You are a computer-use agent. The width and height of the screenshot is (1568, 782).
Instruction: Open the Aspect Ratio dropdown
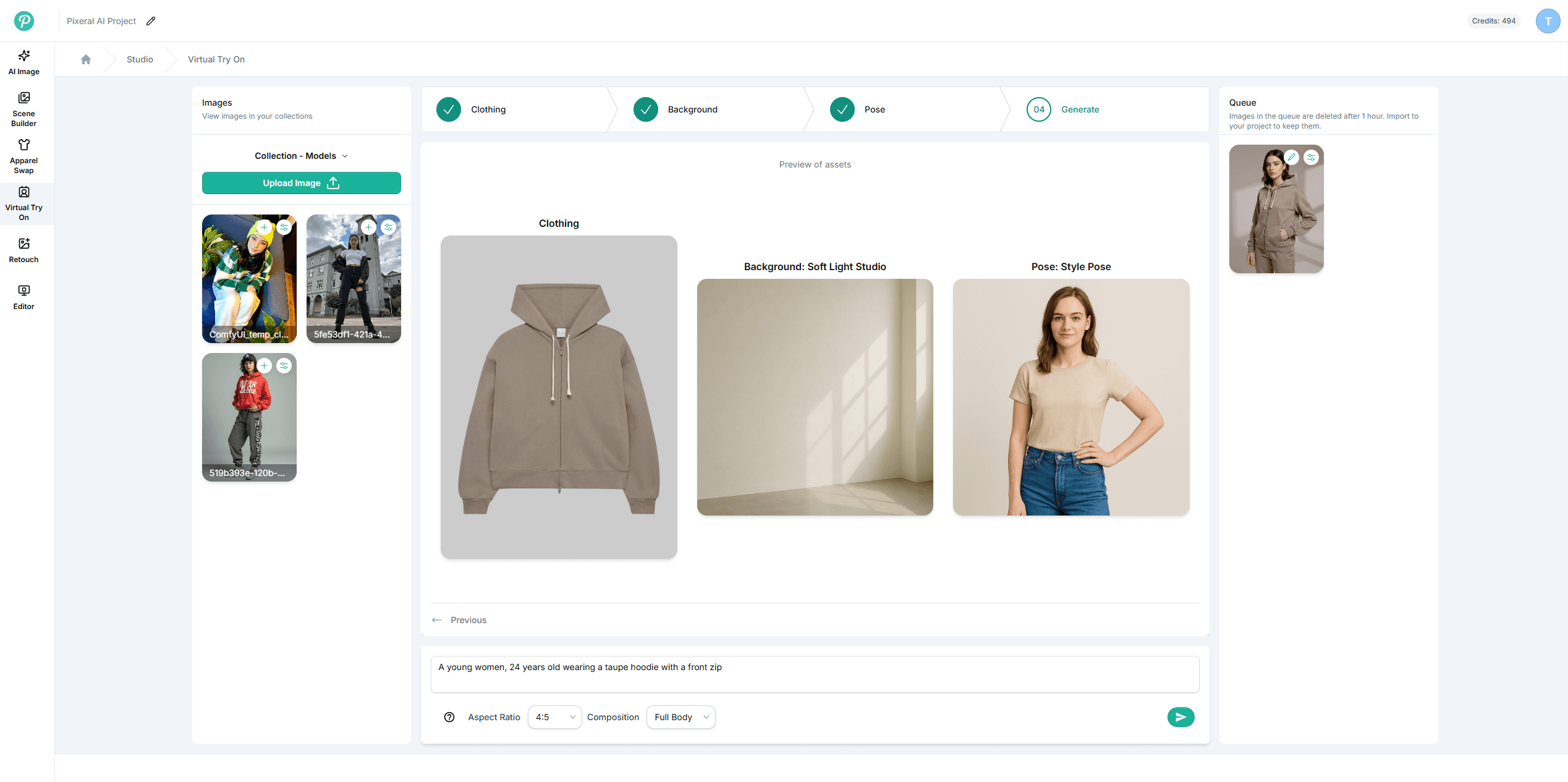click(x=554, y=717)
